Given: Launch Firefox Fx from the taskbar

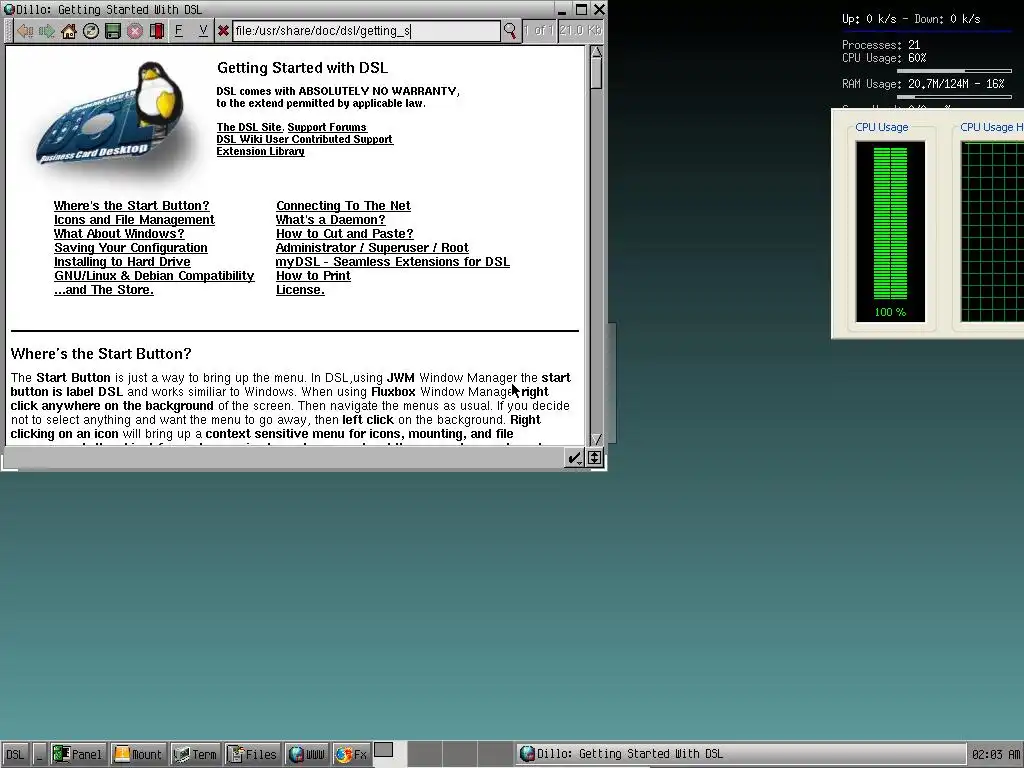Looking at the screenshot, I should click(351, 754).
